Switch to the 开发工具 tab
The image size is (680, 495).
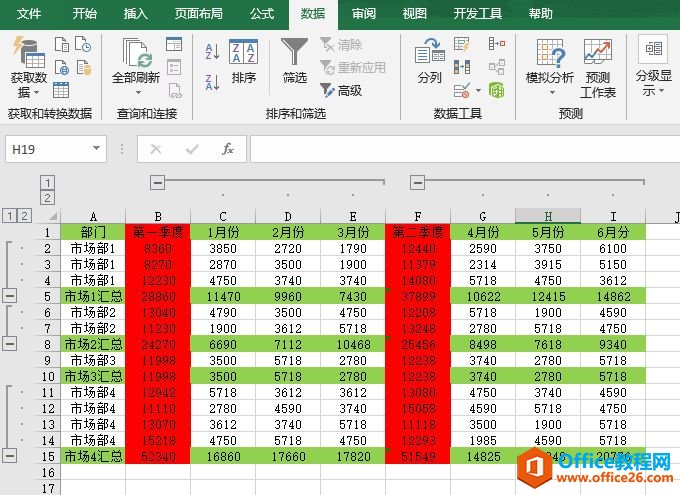pyautogui.click(x=477, y=14)
